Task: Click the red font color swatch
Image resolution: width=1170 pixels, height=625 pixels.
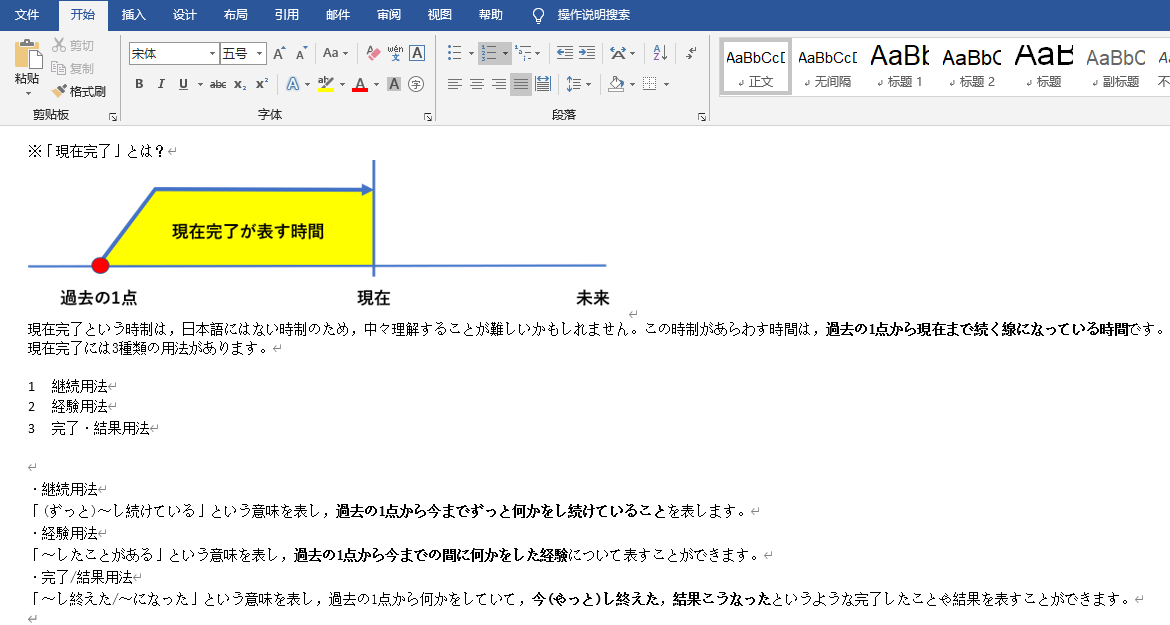Action: click(360, 89)
